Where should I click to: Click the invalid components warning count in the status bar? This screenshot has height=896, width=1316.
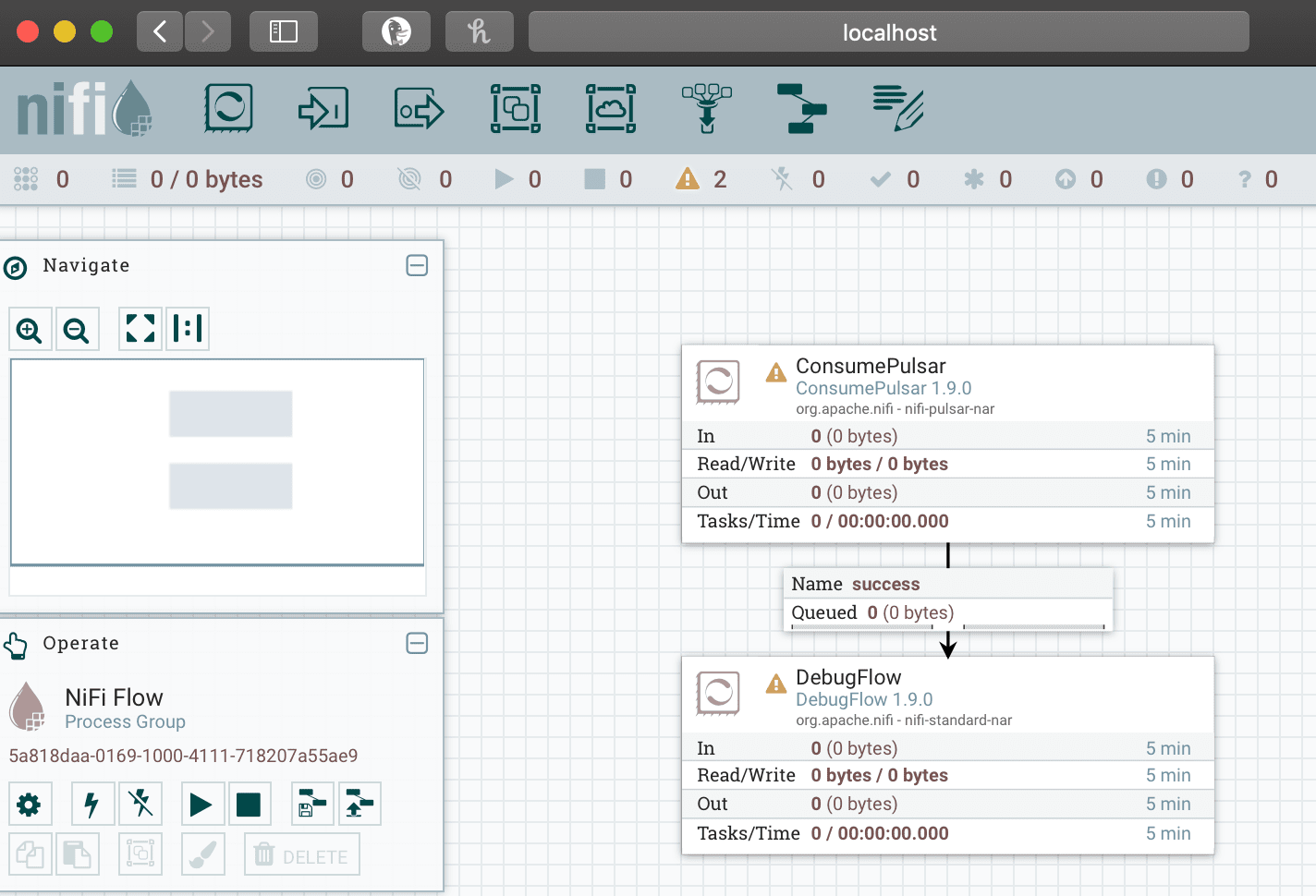coord(701,179)
